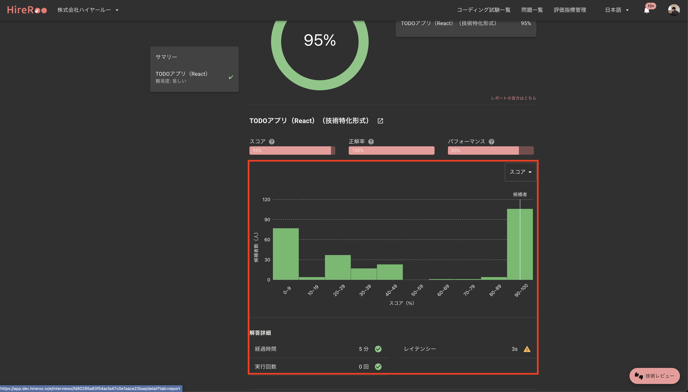Open 評価指標管理 in top navigation

[570, 10]
